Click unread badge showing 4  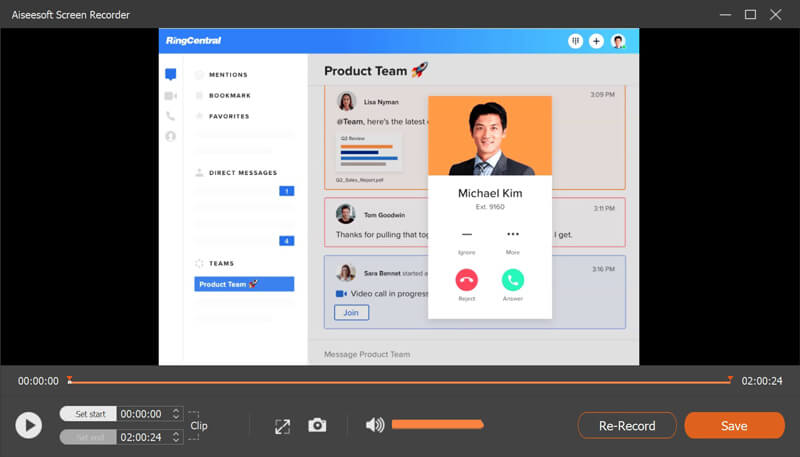[287, 241]
